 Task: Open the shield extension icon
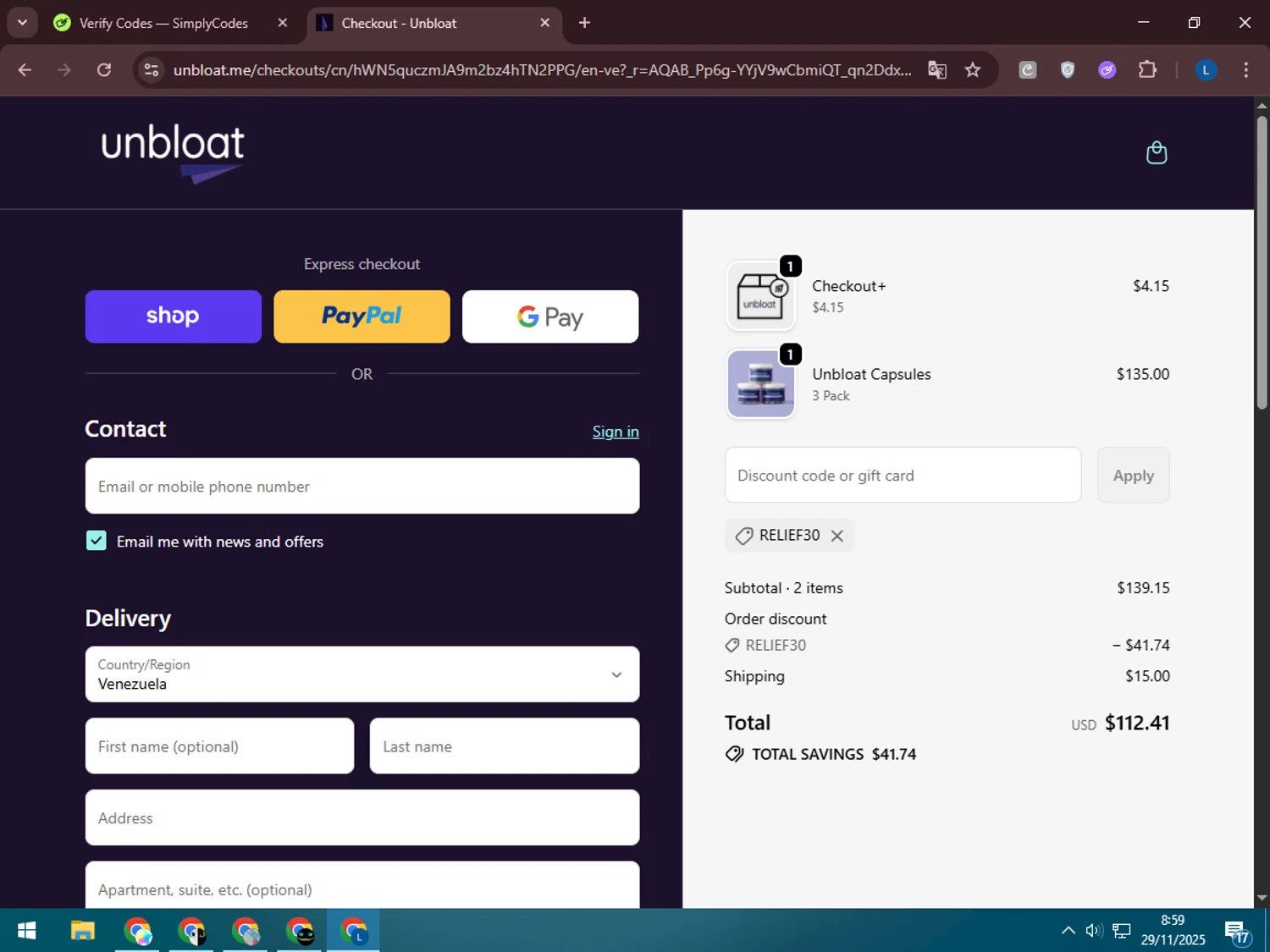[1068, 69]
